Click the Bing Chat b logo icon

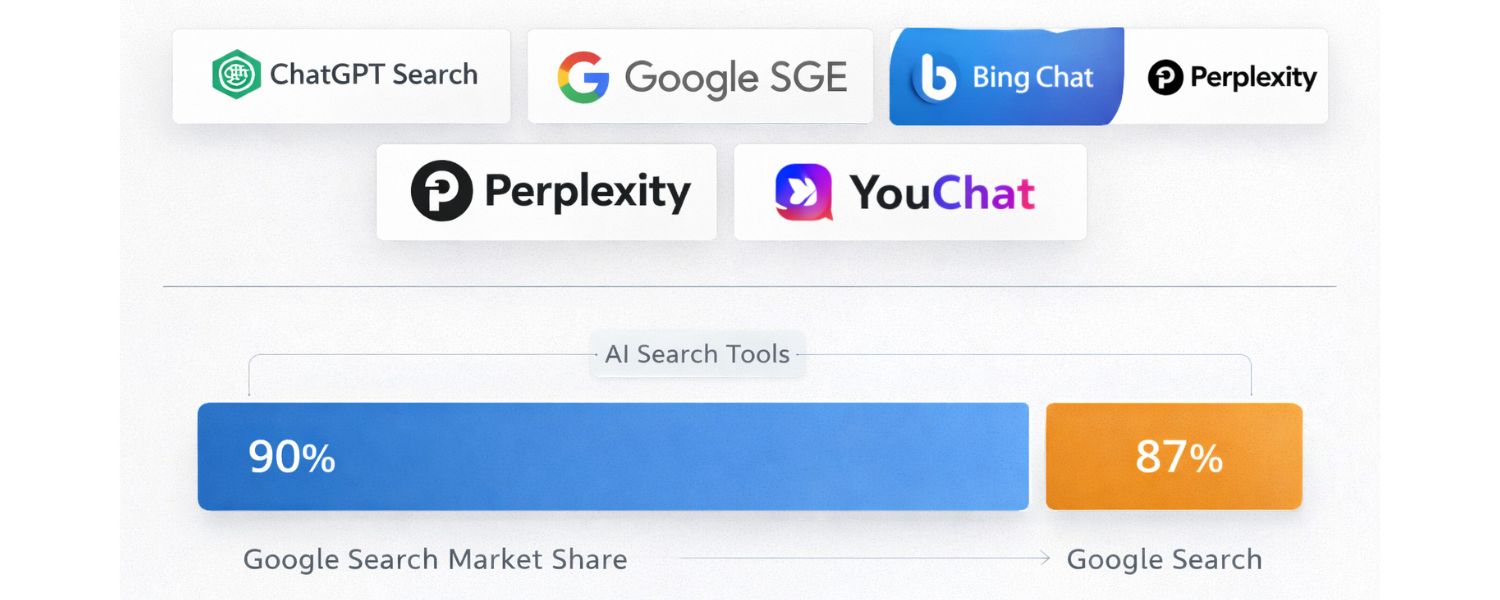(x=937, y=77)
